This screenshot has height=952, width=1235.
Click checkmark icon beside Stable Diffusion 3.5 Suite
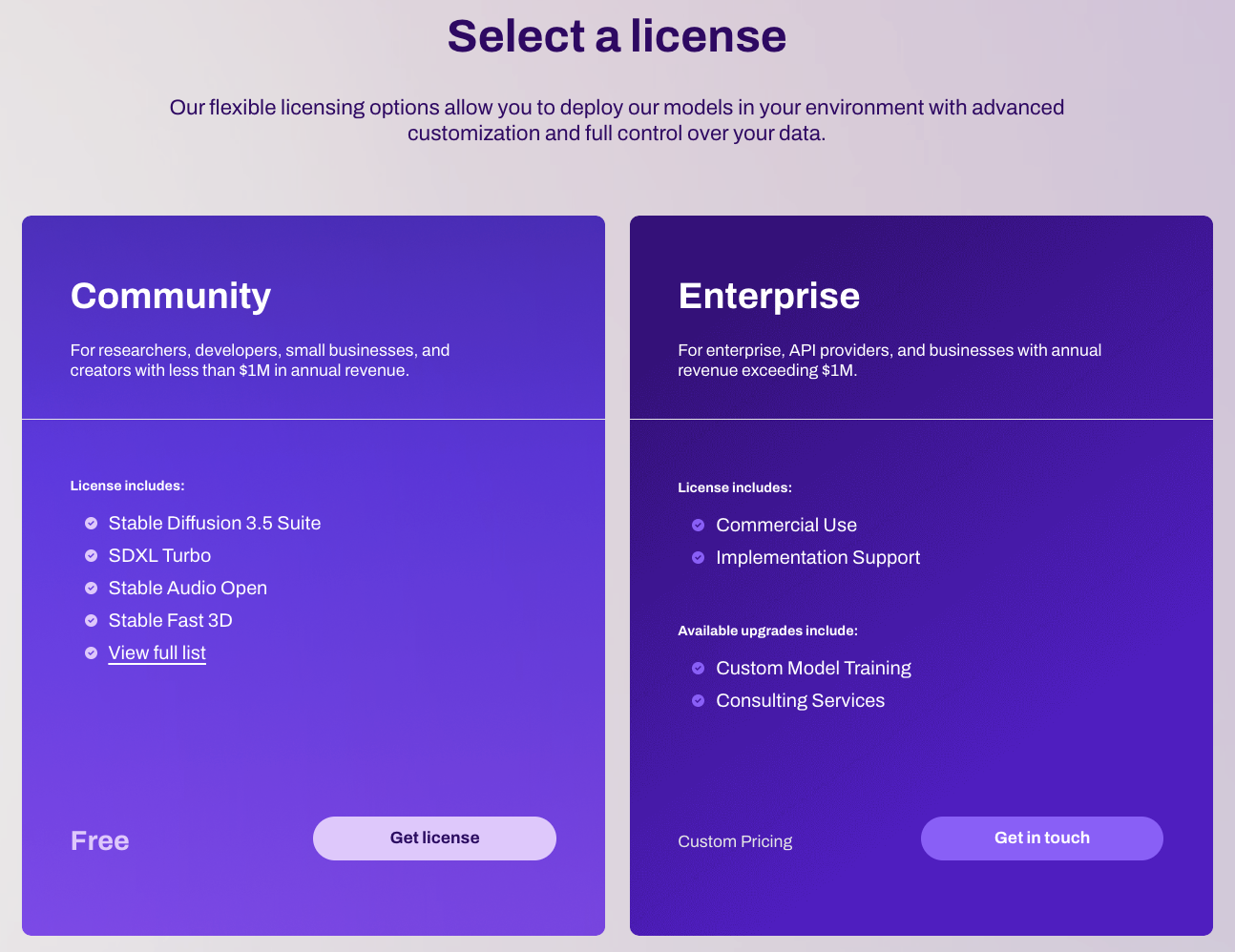[92, 524]
